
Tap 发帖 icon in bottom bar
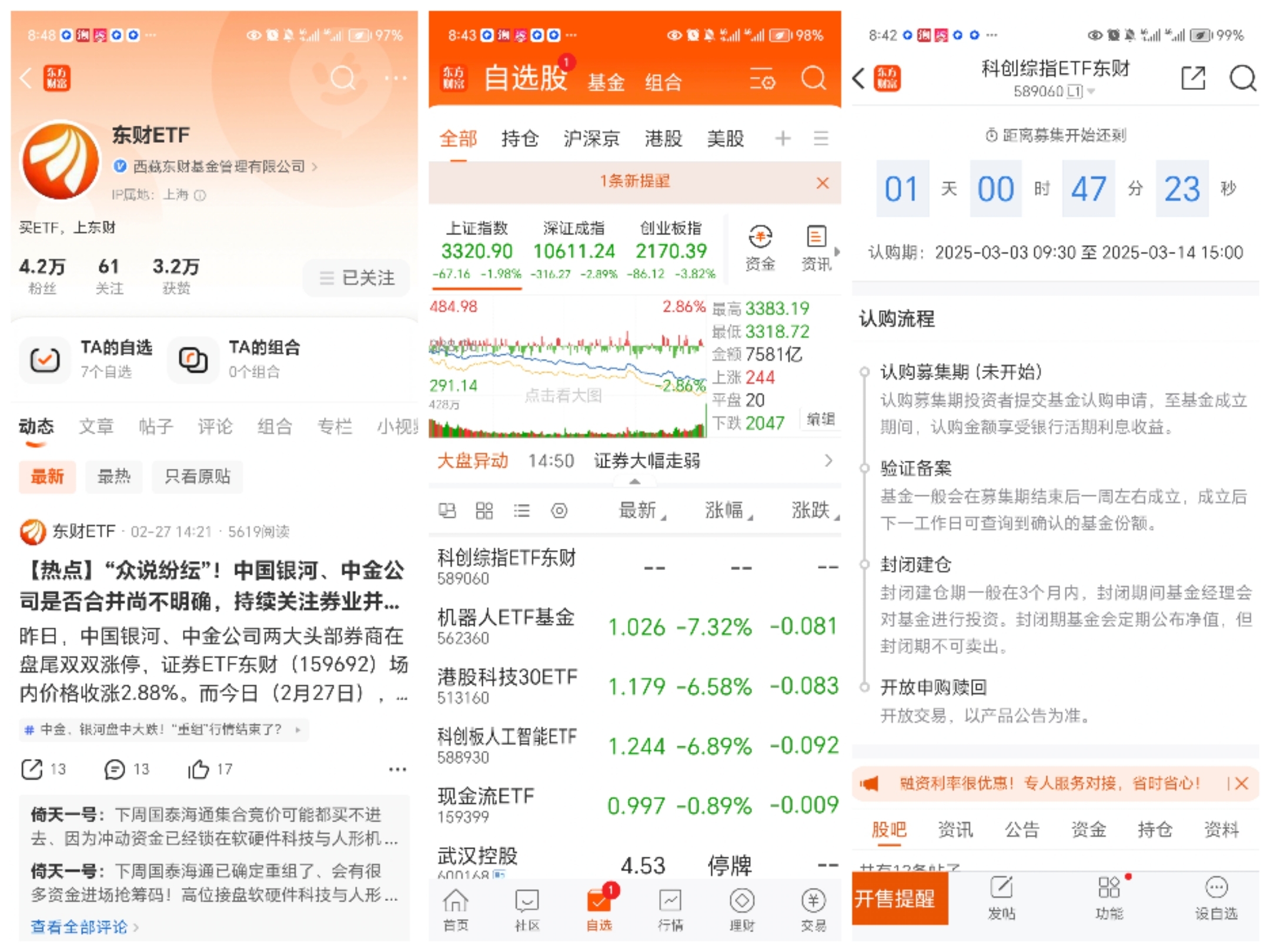[x=1001, y=898]
